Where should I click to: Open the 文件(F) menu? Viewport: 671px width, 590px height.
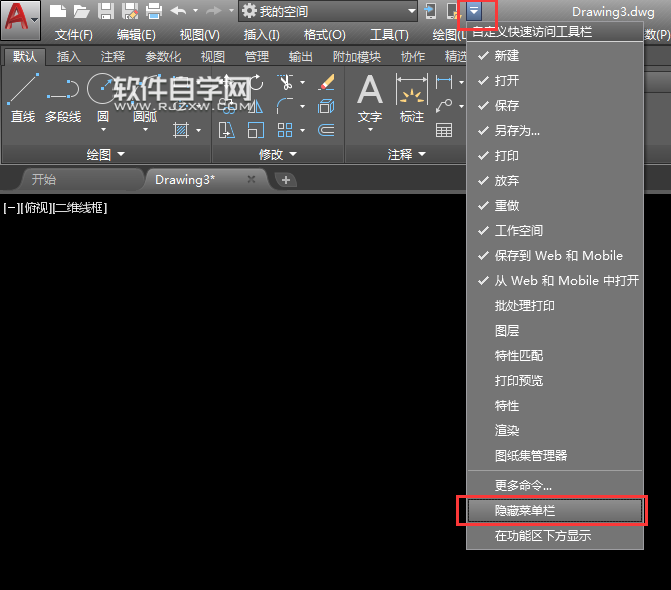pos(74,35)
